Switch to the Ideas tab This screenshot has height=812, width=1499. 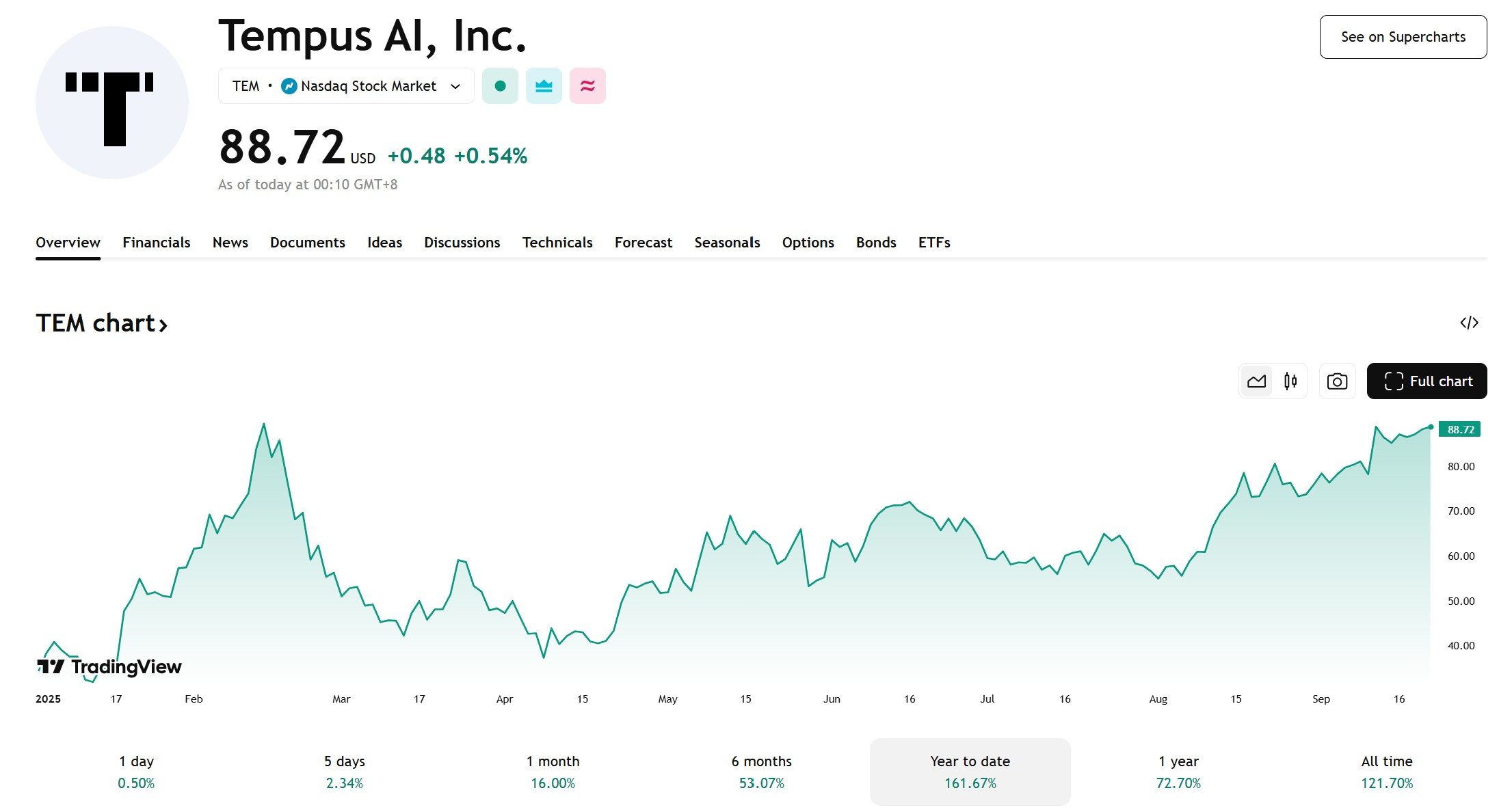coord(384,243)
